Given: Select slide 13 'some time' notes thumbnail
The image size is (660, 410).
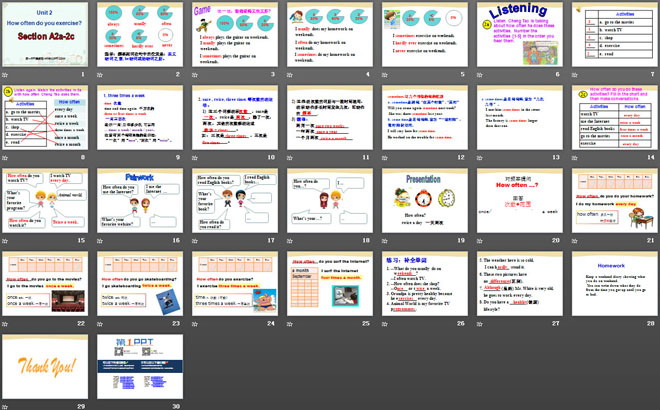Looking at the screenshot, I should tap(520, 117).
